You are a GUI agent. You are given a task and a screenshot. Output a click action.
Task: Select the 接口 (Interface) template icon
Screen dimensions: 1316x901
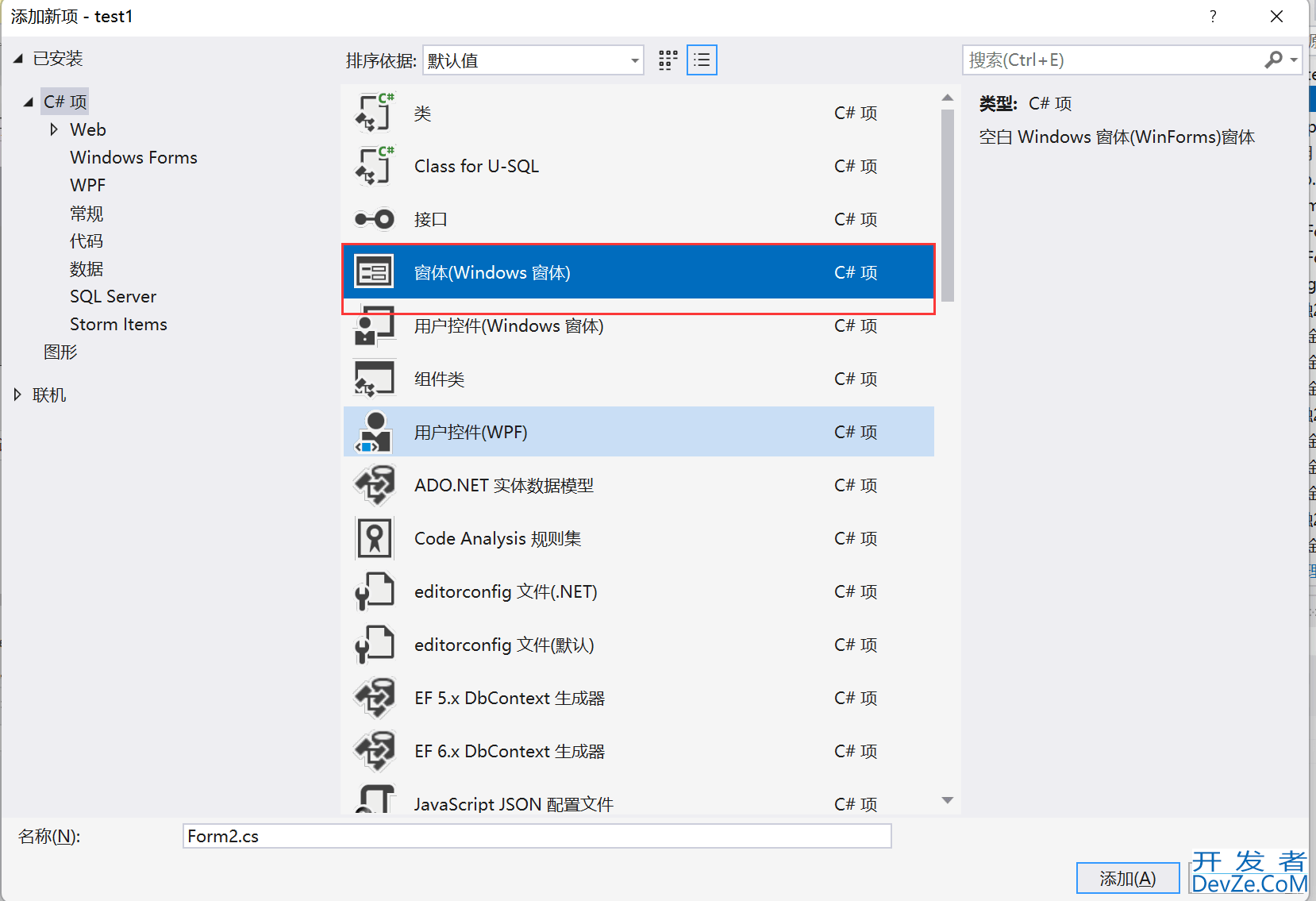375,219
